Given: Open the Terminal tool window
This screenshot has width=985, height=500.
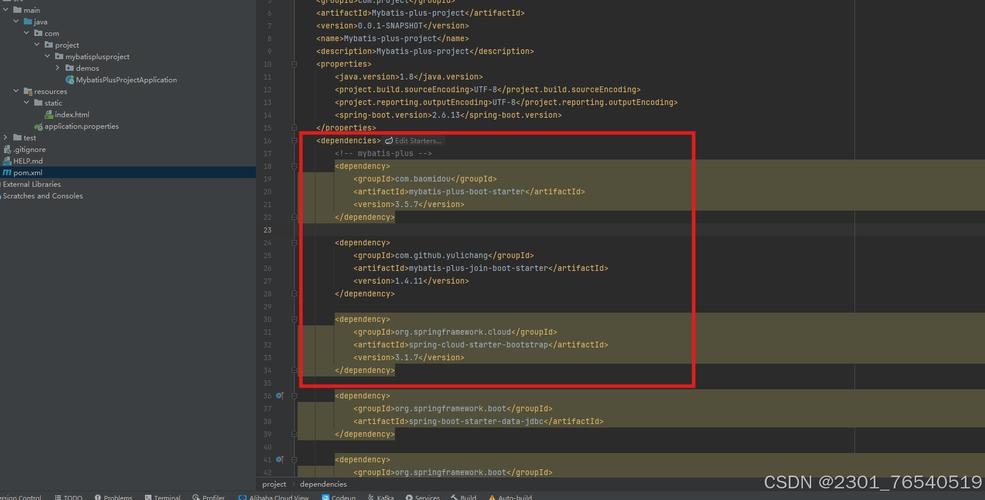Looking at the screenshot, I should coord(162,497).
